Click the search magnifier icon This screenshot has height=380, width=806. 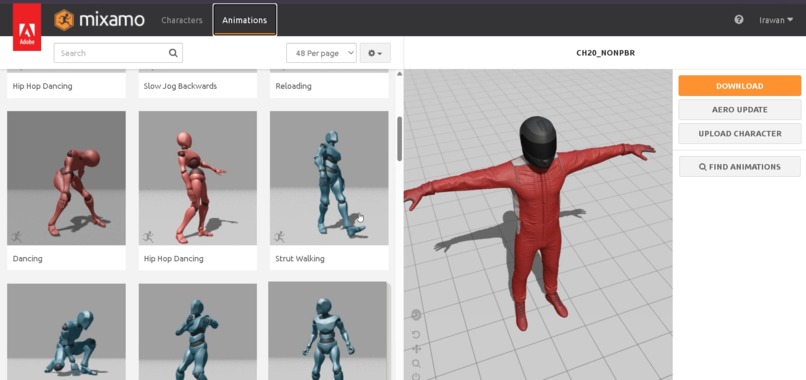pos(173,53)
